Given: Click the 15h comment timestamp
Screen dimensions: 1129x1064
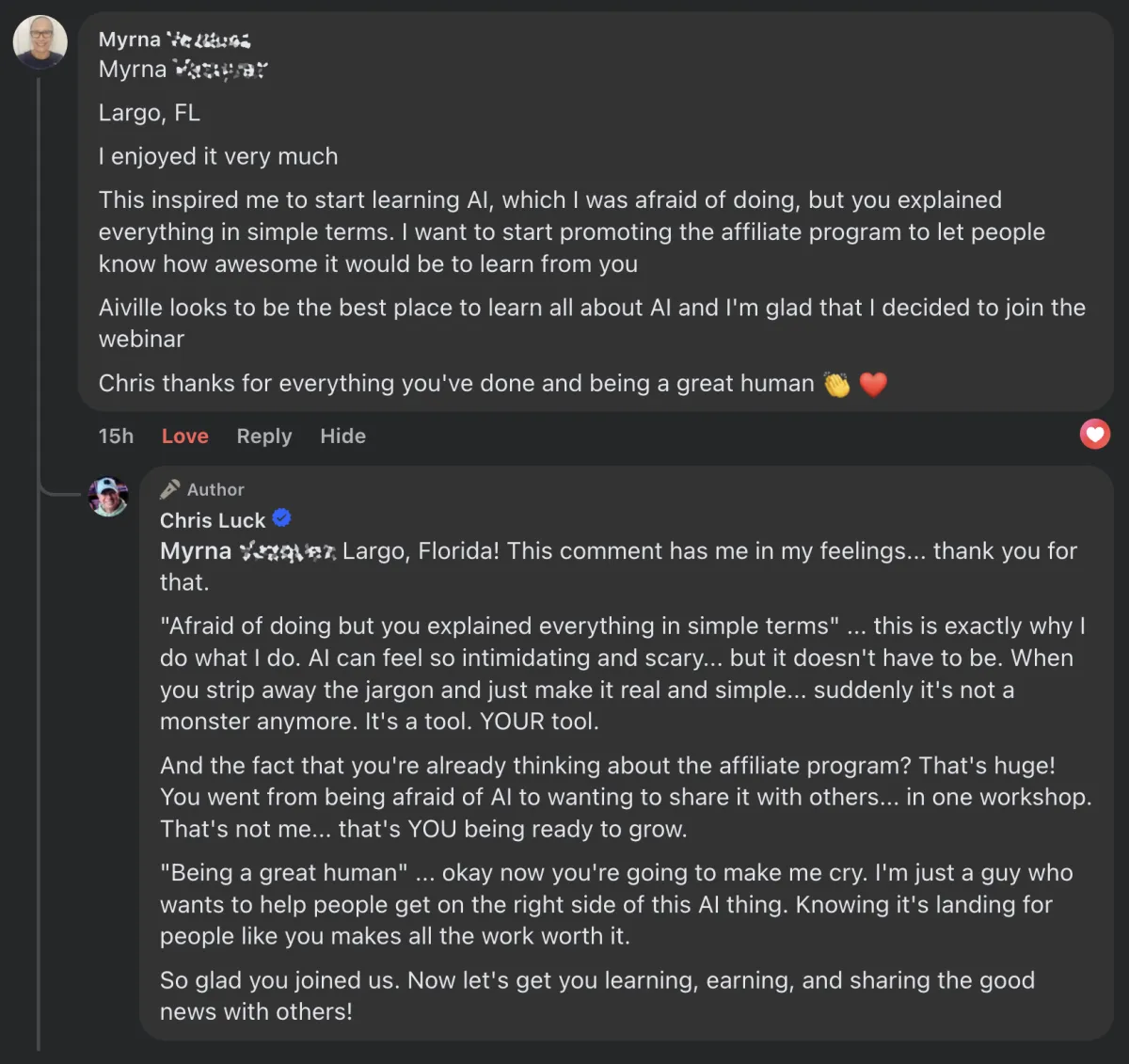Looking at the screenshot, I should click(116, 437).
